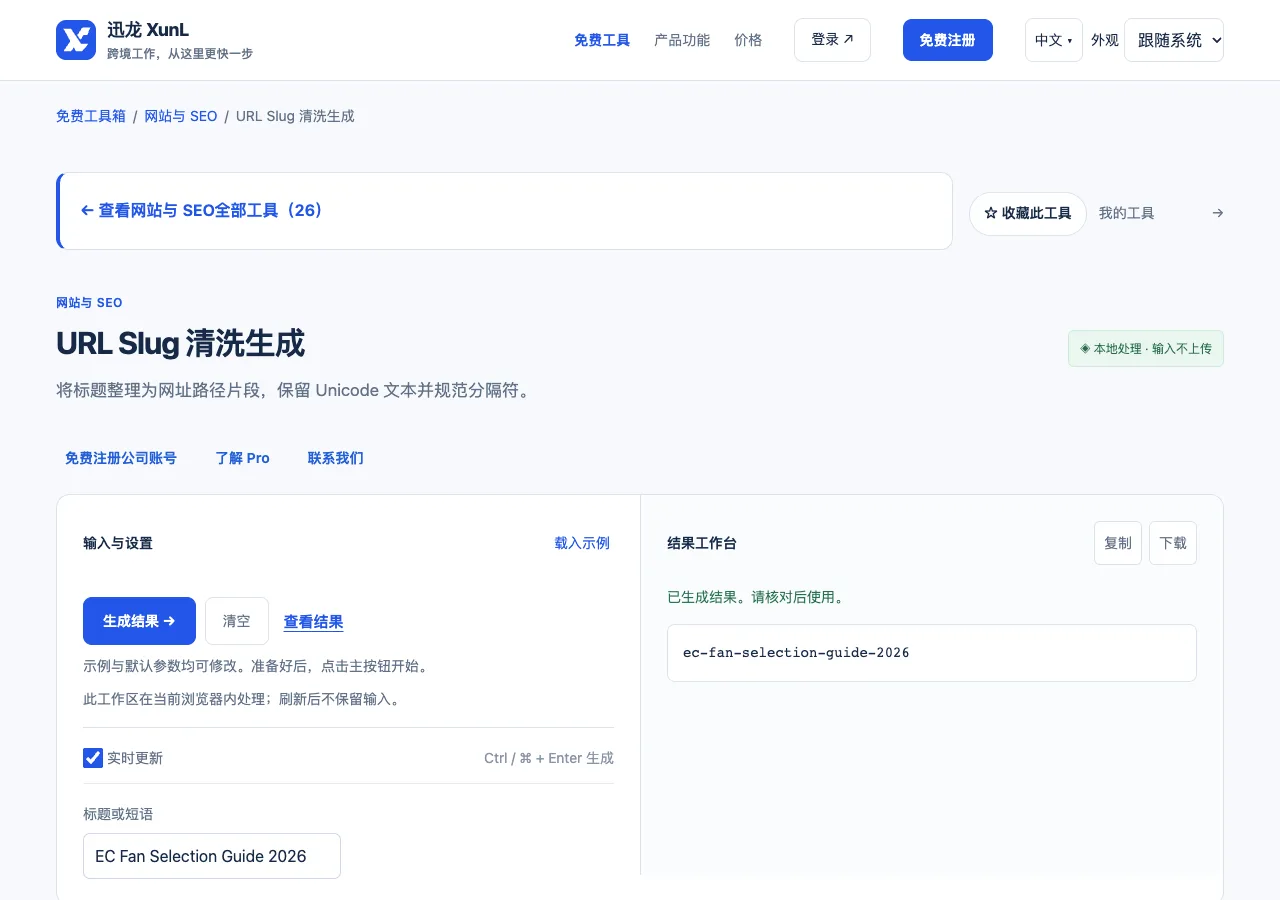Viewport: 1280px width, 900px height.
Task: Click 联系我们 link
Action: (x=336, y=458)
